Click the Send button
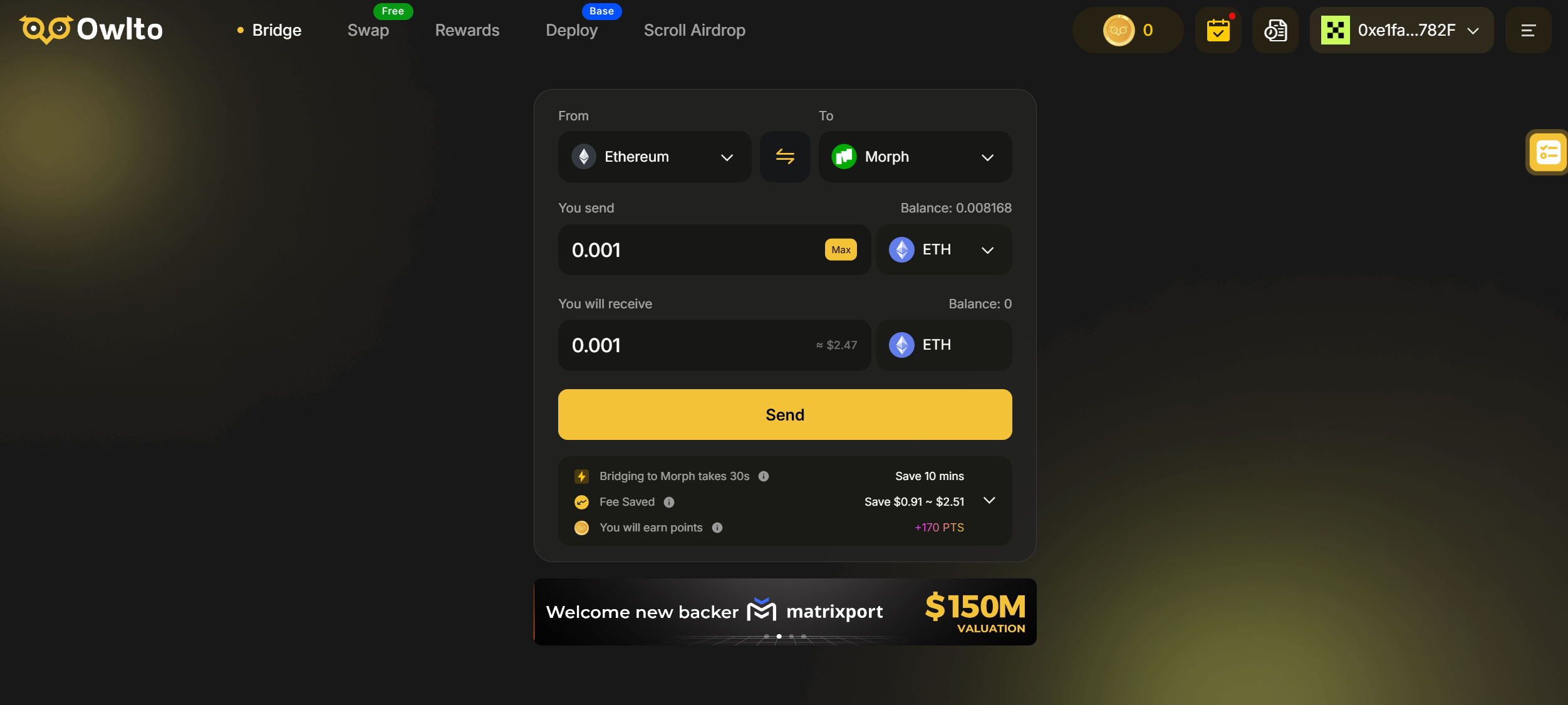Viewport: 1568px width, 705px height. (784, 414)
